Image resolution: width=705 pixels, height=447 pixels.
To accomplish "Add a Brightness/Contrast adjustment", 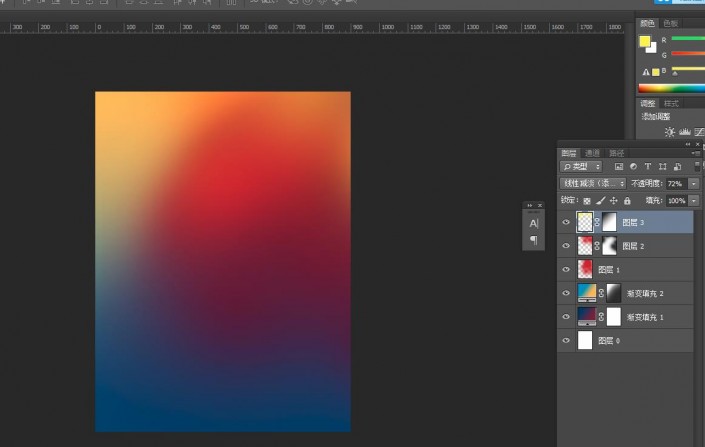I will point(670,132).
